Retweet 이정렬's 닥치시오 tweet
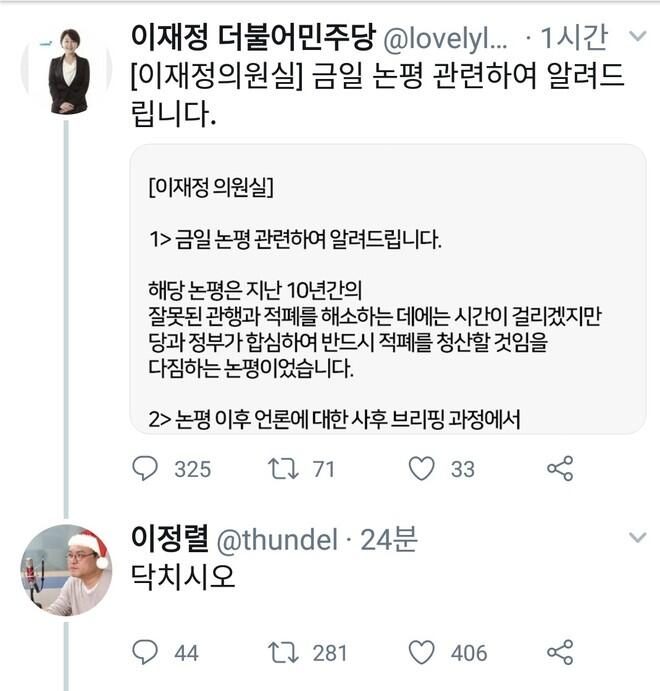660x691 pixels. 284,653
